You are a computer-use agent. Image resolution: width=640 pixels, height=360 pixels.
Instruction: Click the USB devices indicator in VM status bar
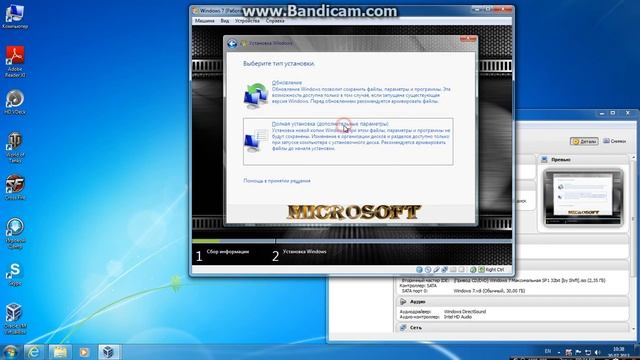point(436,270)
